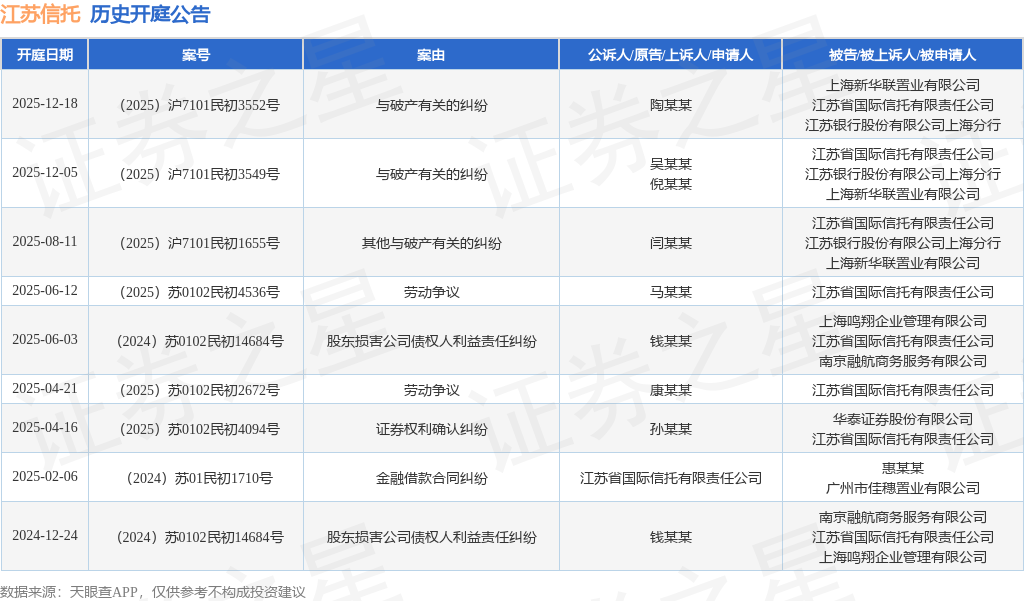Click defendant 华泰证券股份有限公司
Image resolution: width=1024 pixels, height=601 pixels.
point(903,419)
